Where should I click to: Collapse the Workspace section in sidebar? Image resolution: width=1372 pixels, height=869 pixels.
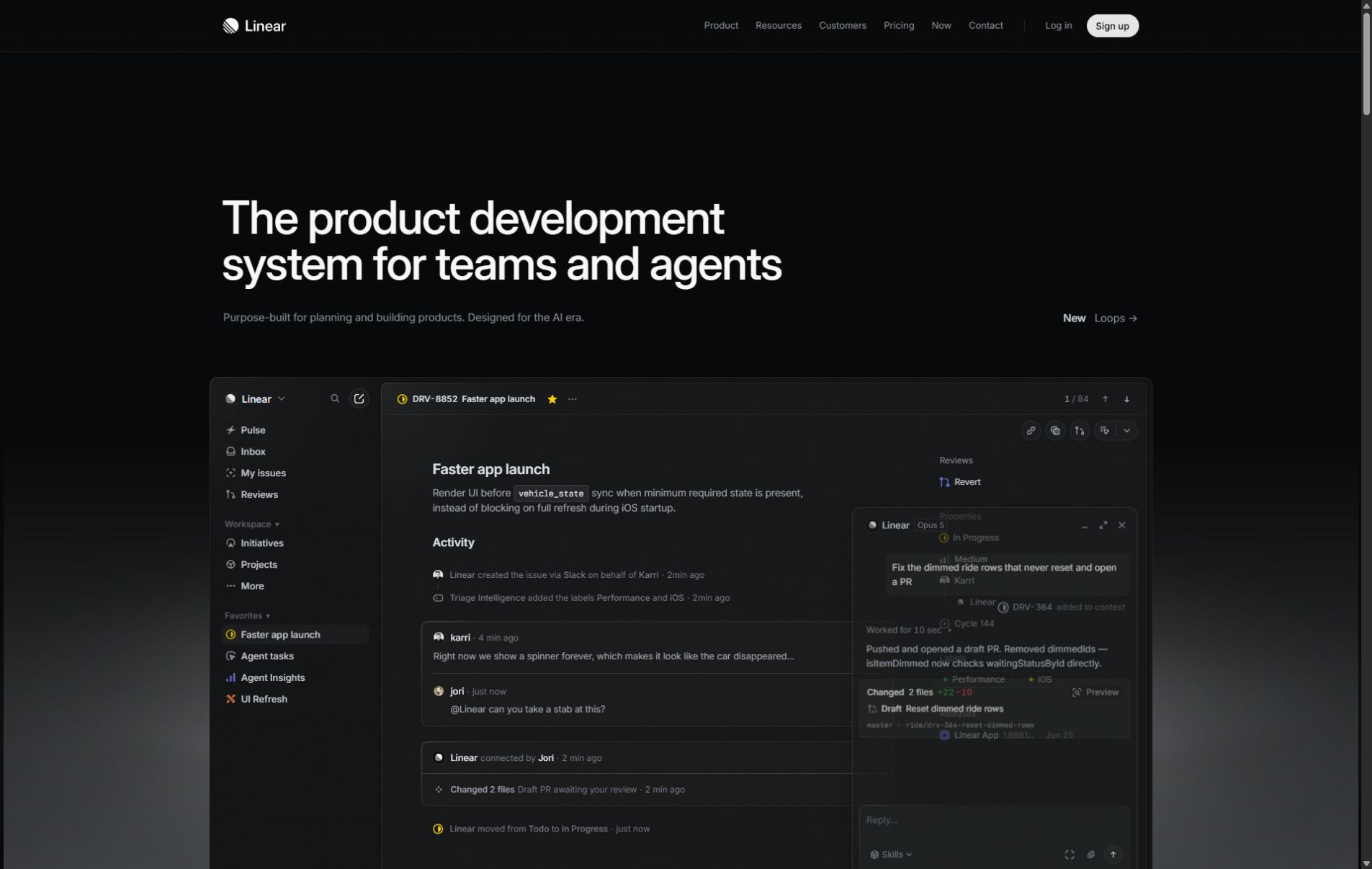pyautogui.click(x=251, y=525)
